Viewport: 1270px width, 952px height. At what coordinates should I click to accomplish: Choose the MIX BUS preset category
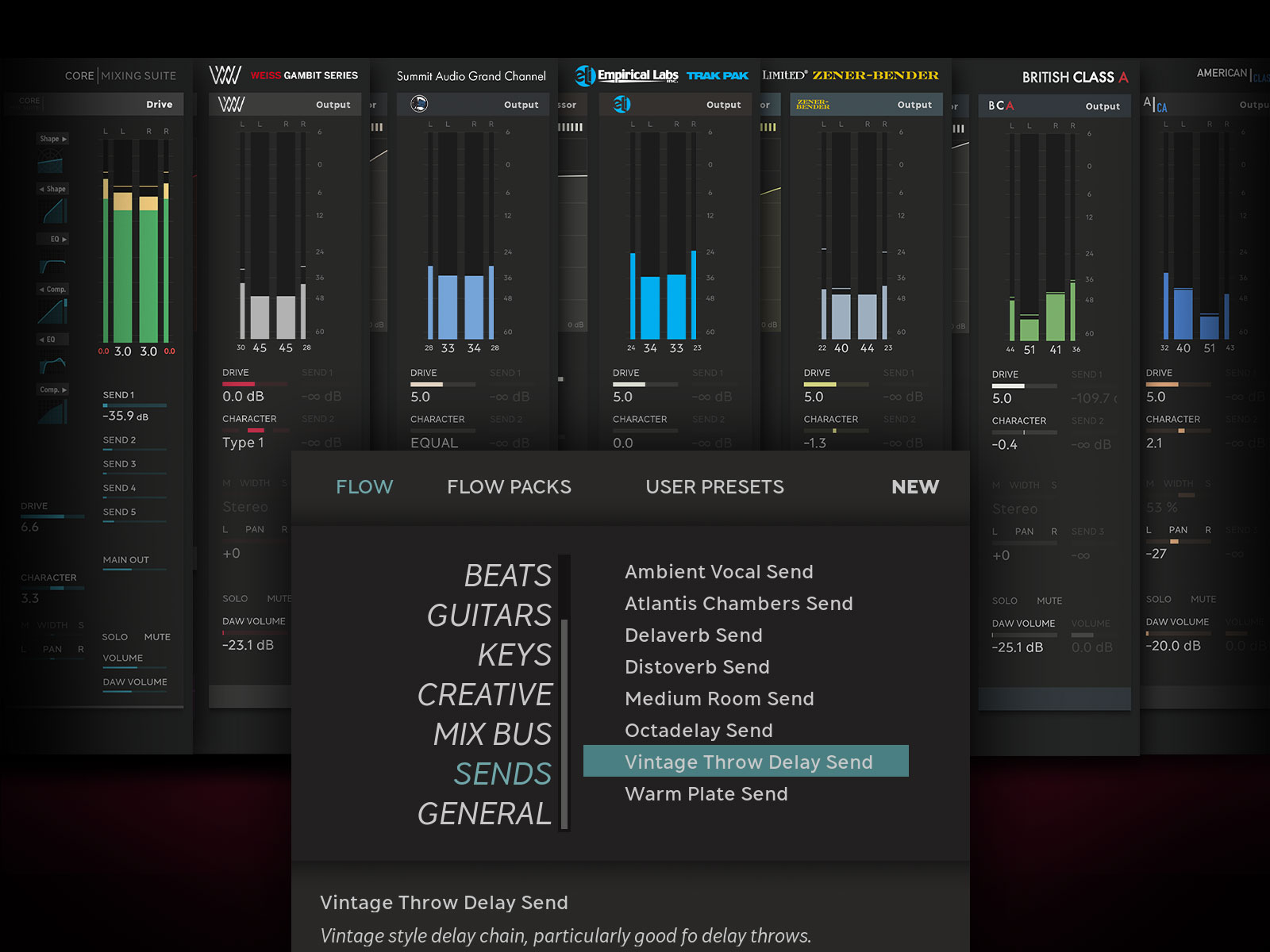[492, 735]
